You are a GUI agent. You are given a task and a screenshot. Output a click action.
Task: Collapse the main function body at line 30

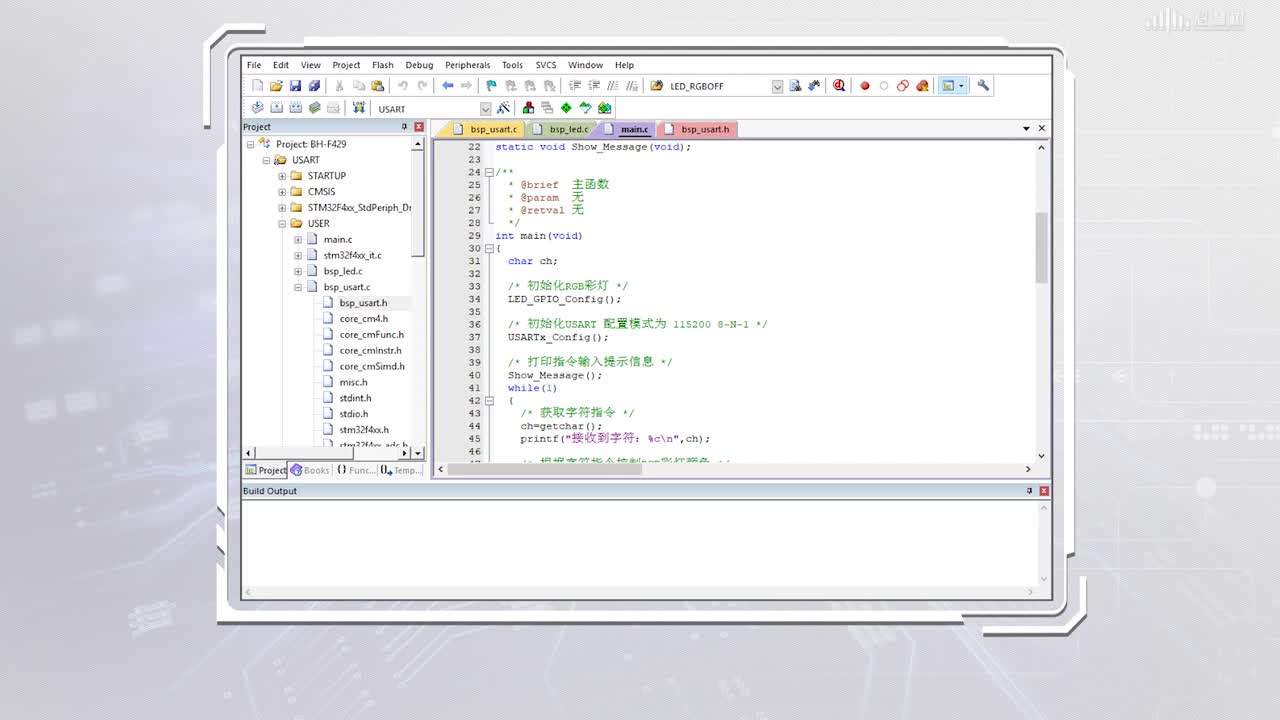click(489, 248)
